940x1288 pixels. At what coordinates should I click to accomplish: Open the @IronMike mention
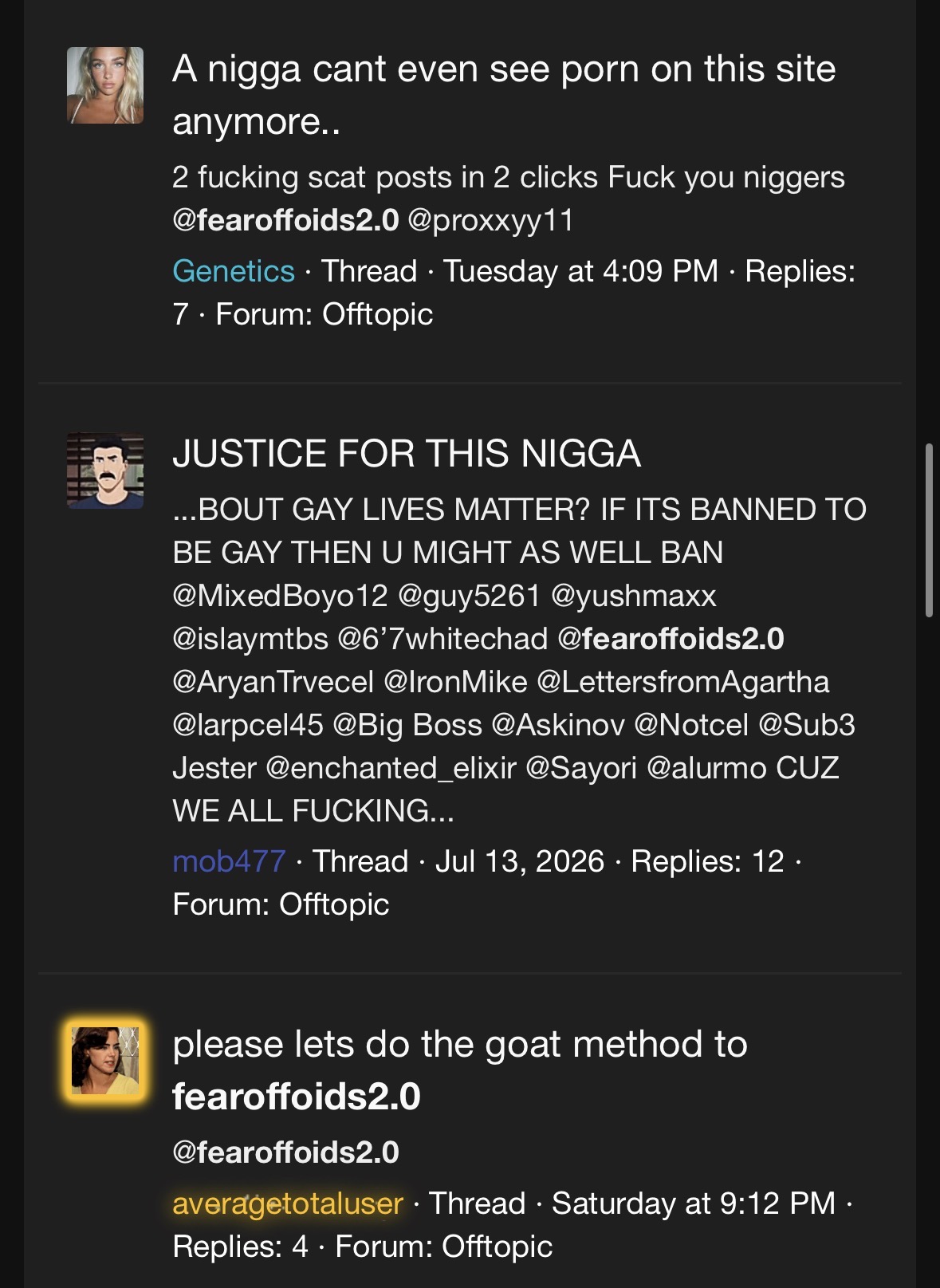coord(455,682)
